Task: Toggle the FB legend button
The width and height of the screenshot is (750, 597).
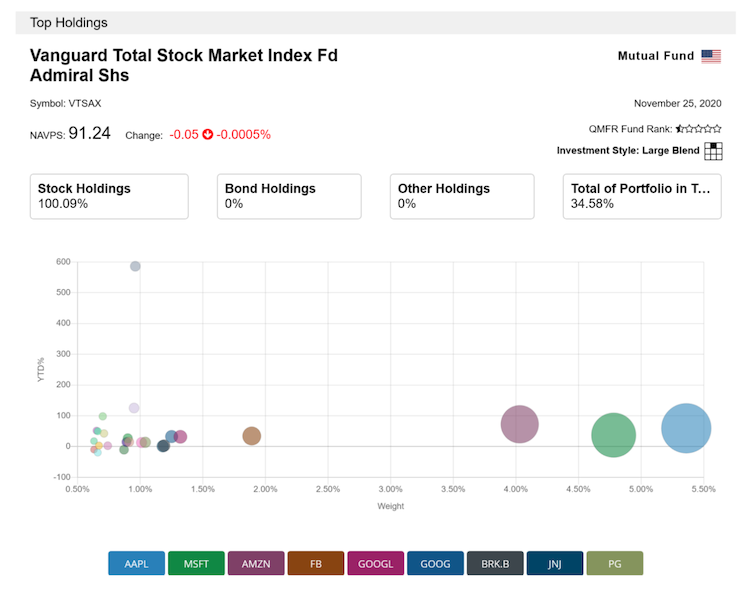Action: coord(316,563)
